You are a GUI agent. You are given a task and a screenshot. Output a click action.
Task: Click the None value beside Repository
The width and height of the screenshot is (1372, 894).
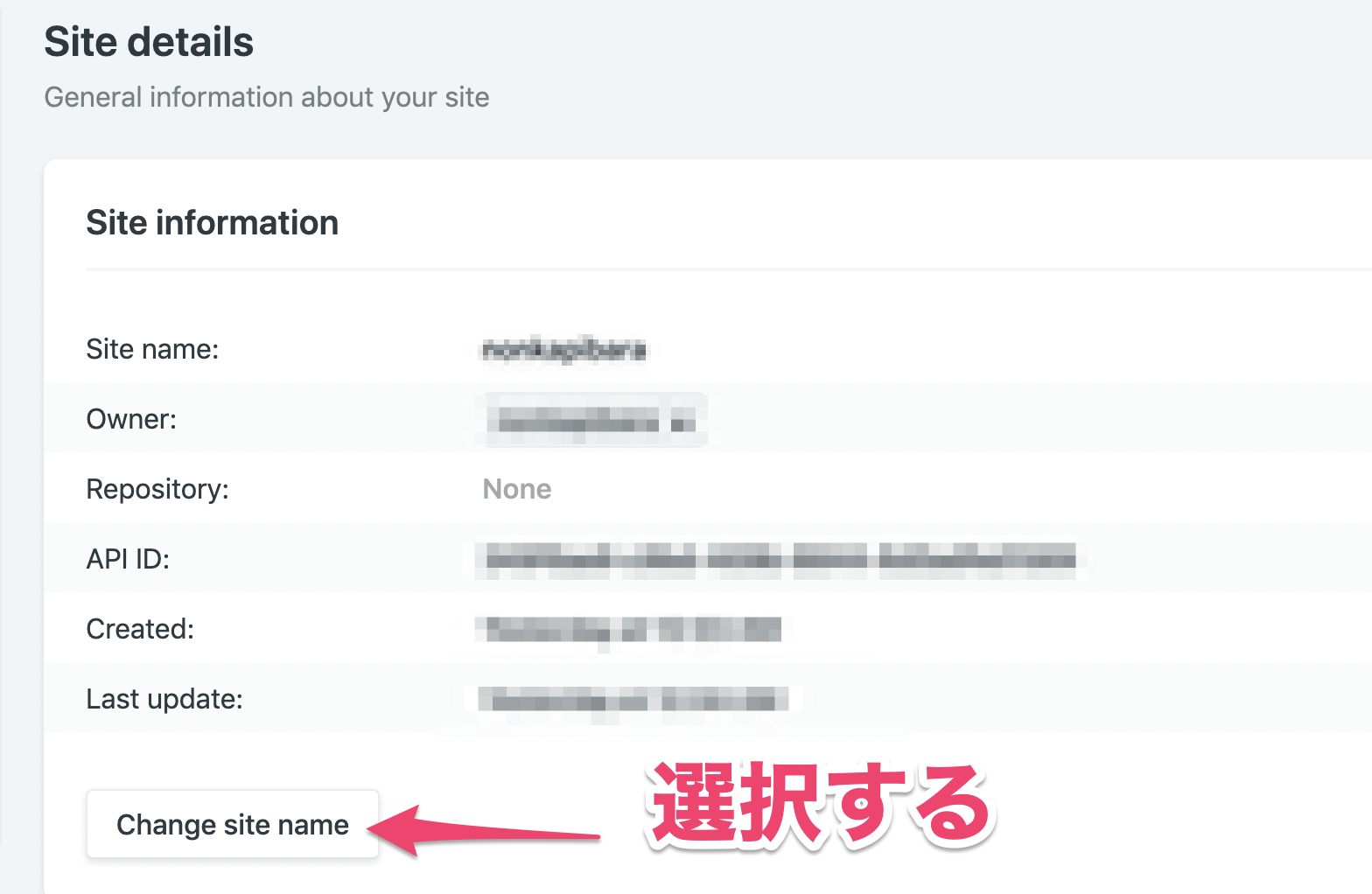pos(516,489)
